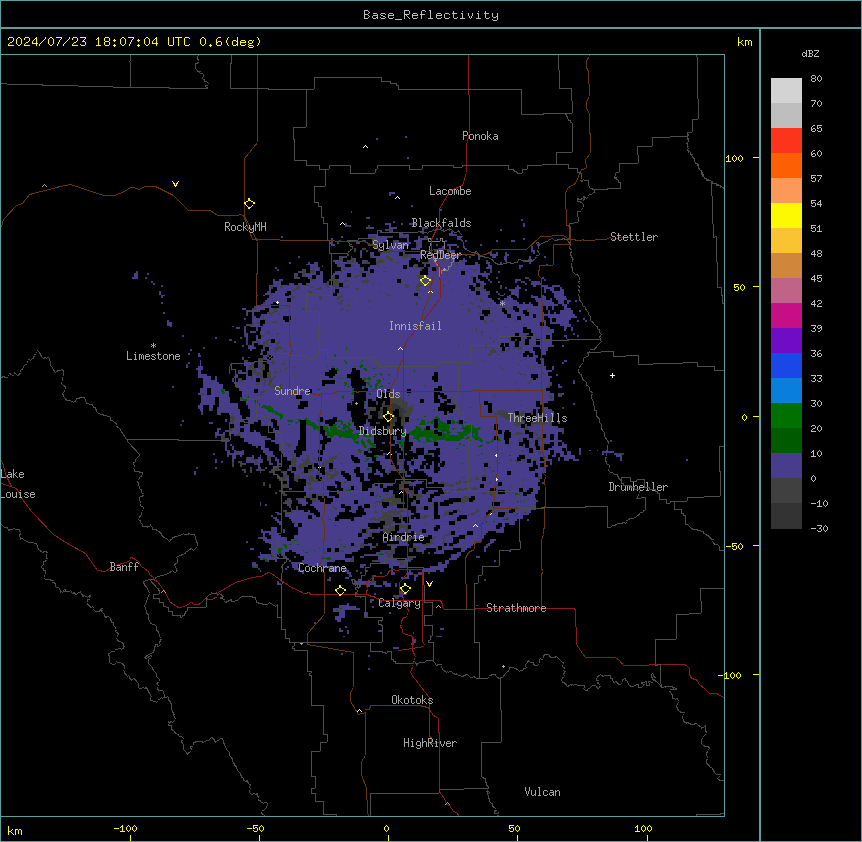Select the red 65-60 dBZ legend swatch

pyautogui.click(x=786, y=140)
